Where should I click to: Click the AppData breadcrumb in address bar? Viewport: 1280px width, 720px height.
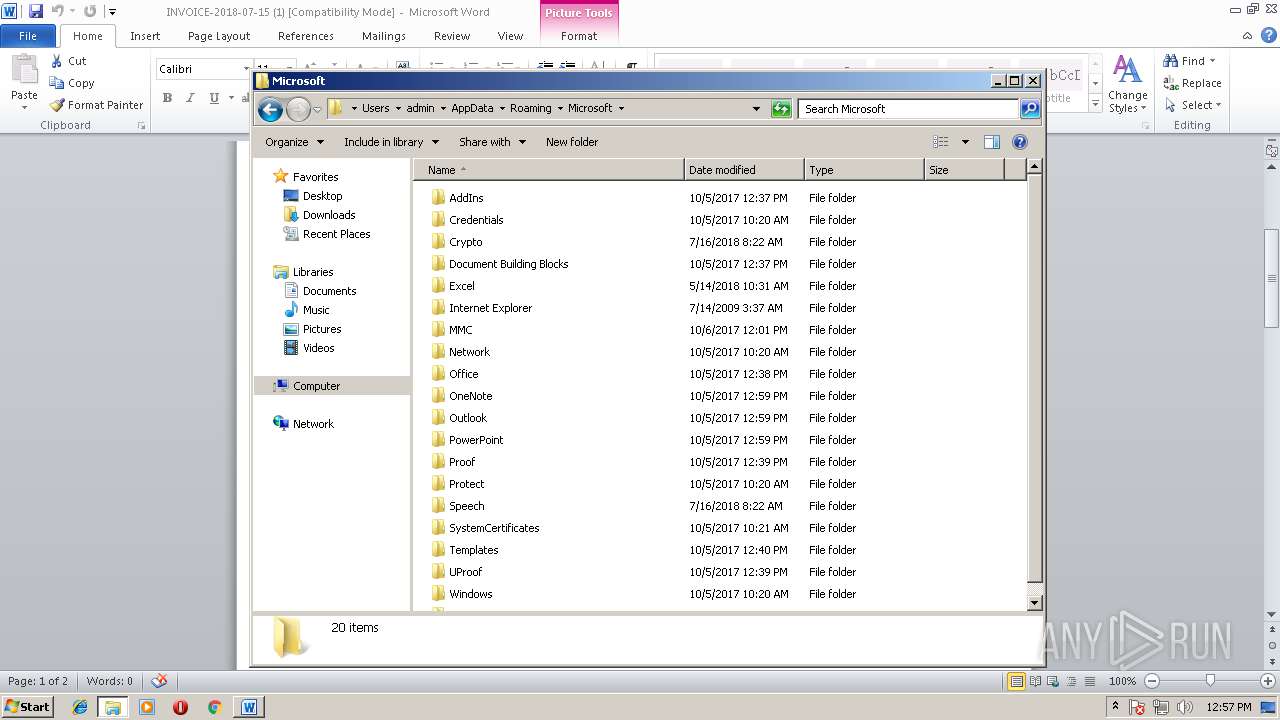point(472,109)
